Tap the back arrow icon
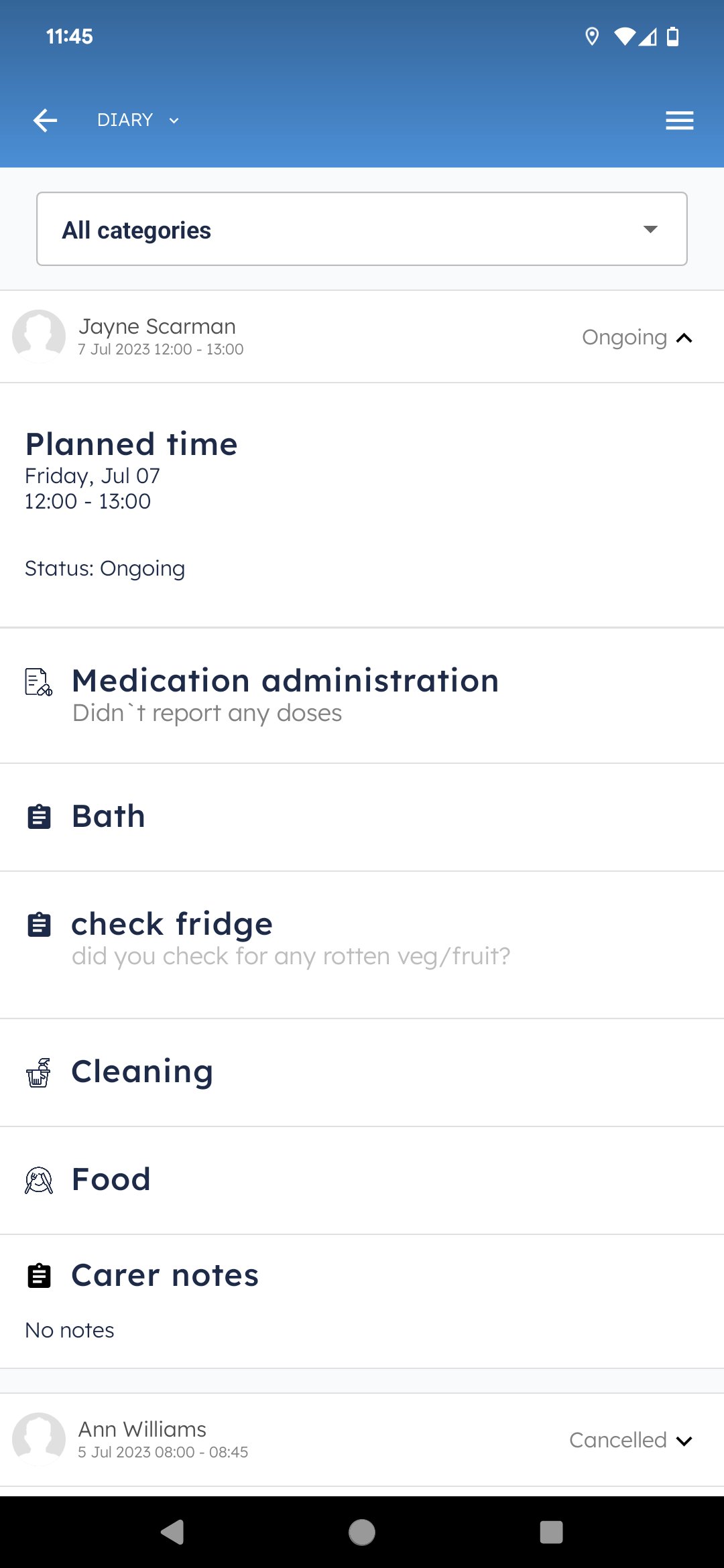Viewport: 724px width, 1568px height. [45, 121]
